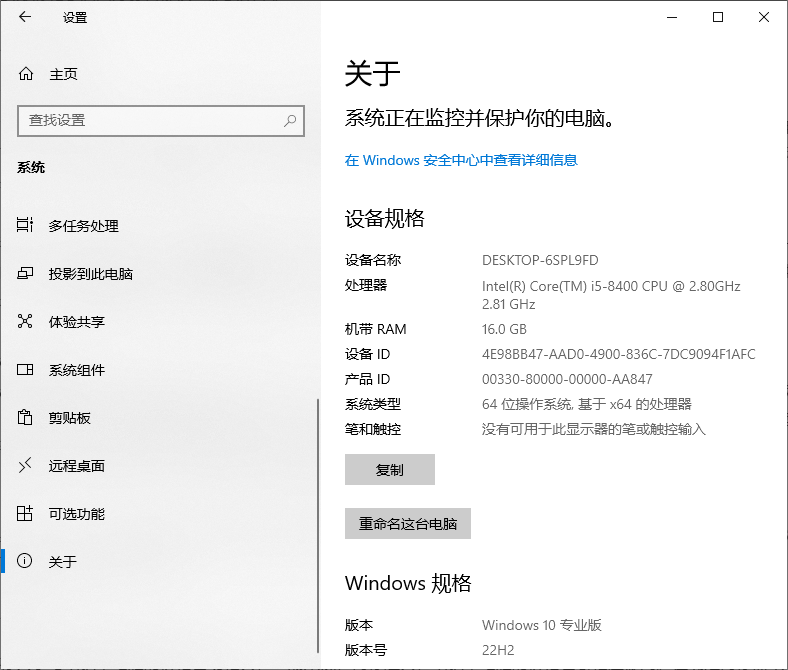The image size is (788, 670).
Task: Click the 机带 RAM label
Action: click(x=375, y=329)
